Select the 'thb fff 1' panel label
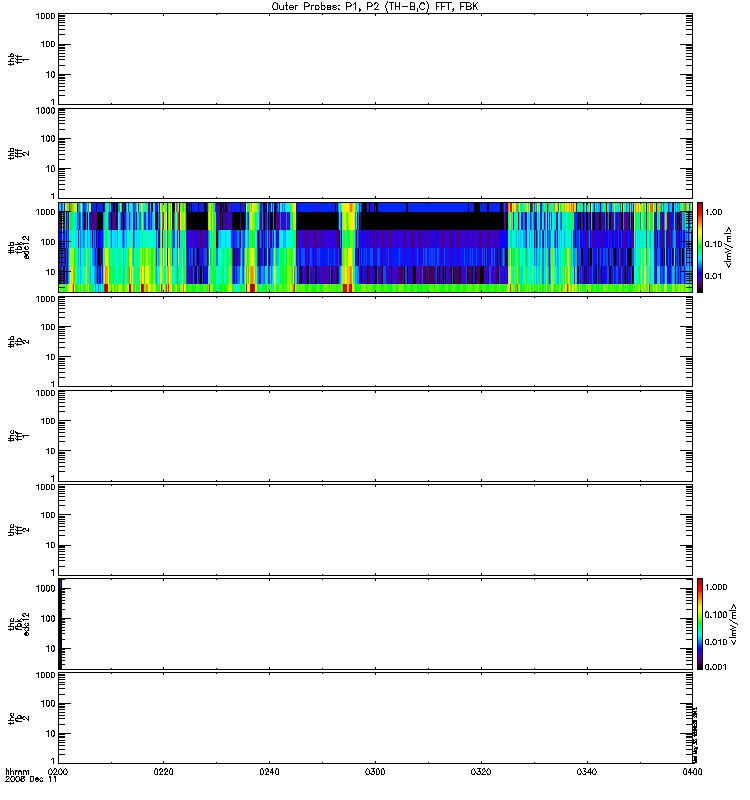The height and width of the screenshot is (800, 750). point(18,59)
